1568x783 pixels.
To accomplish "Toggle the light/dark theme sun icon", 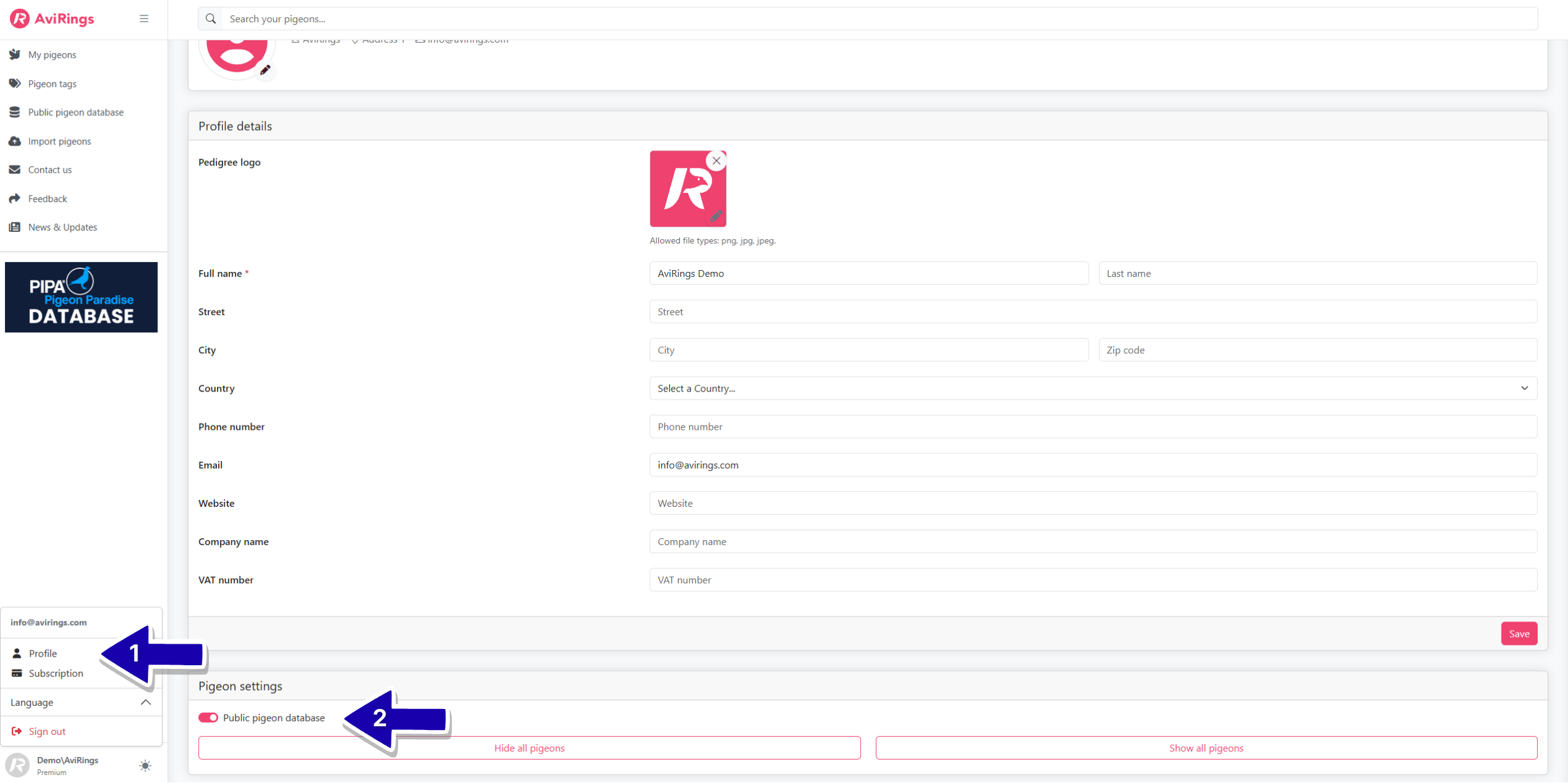I will [145, 766].
